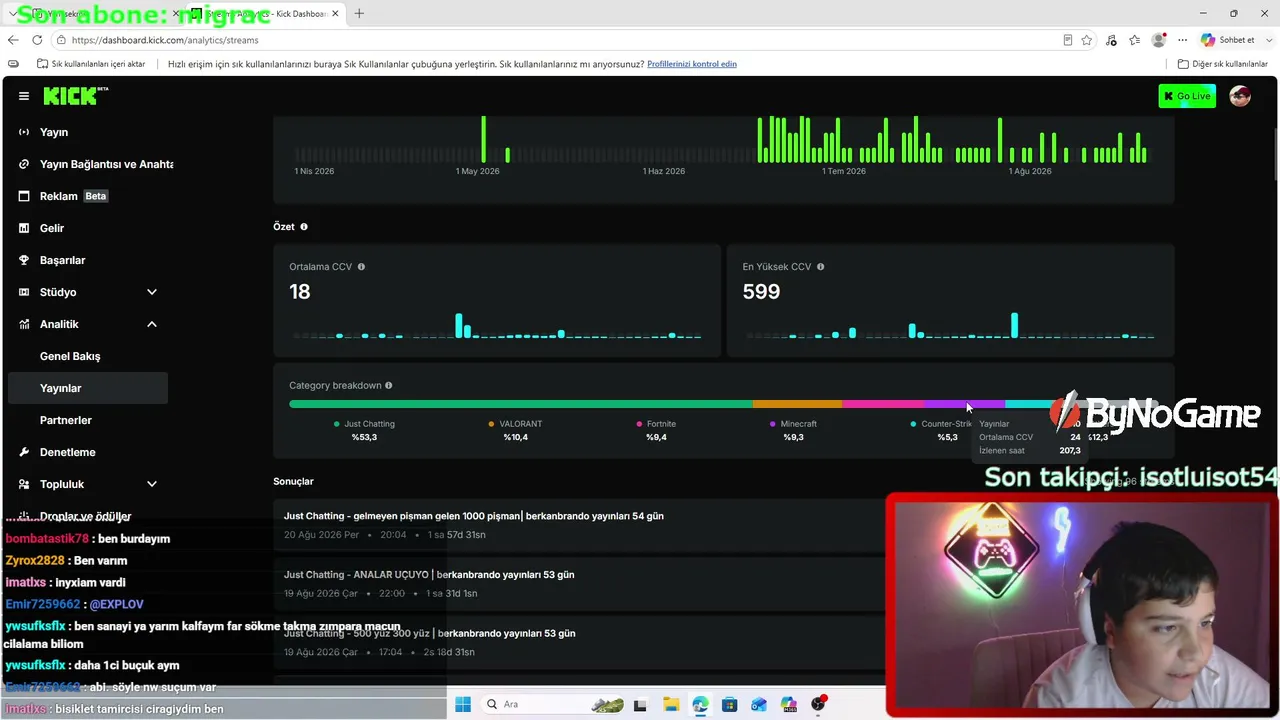Screen dimensions: 1280x720
Task: Click the VALORANT legend label
Action: [x=520, y=424]
